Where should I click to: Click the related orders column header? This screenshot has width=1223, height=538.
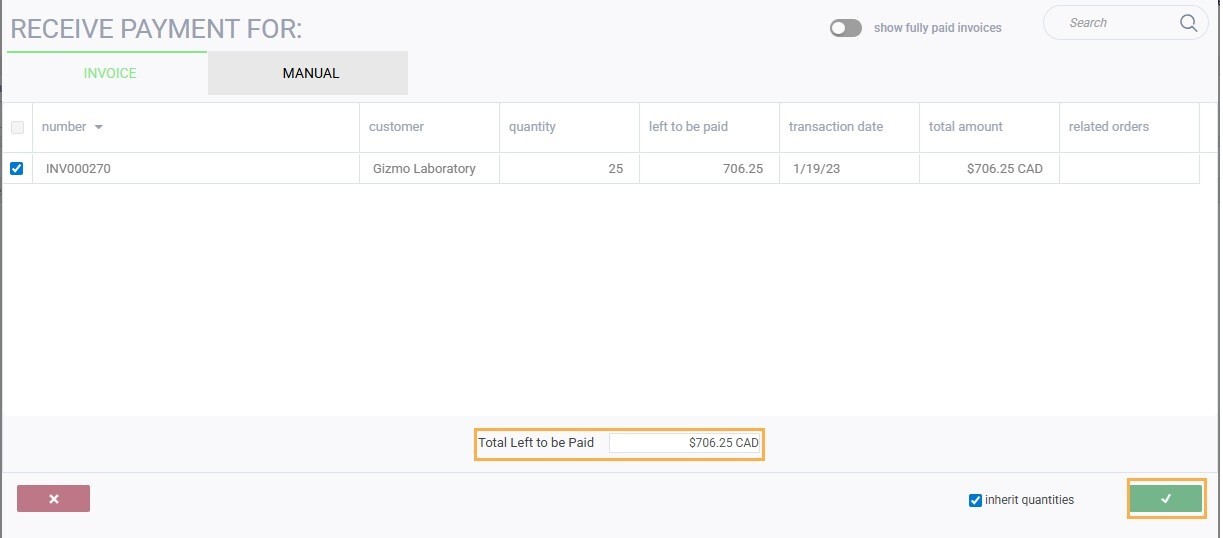pyautogui.click(x=1108, y=127)
